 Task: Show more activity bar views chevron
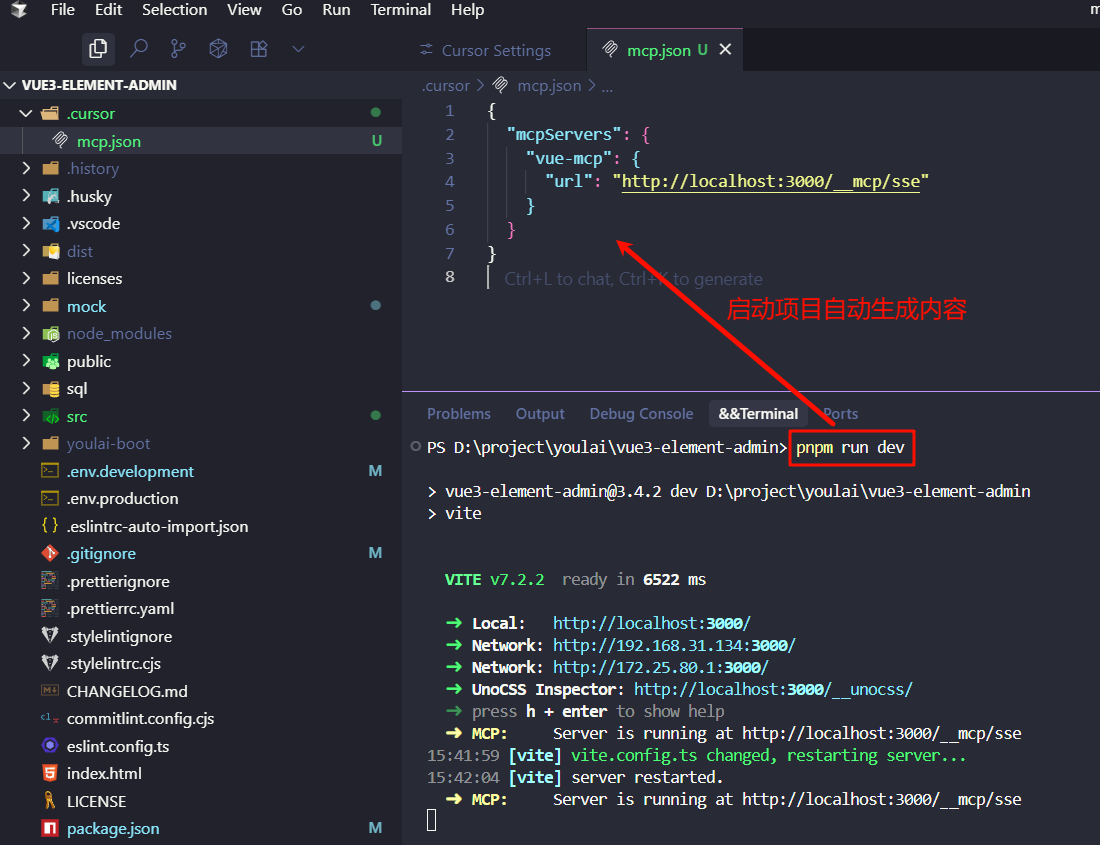298,49
